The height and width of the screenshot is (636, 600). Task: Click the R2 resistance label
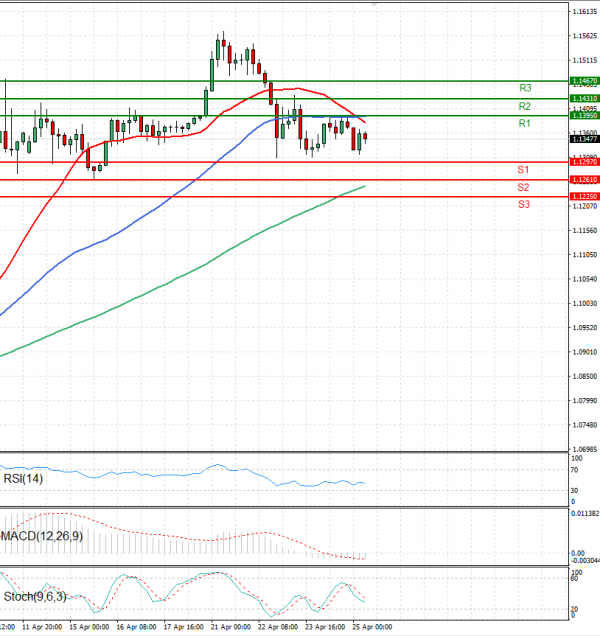click(x=525, y=106)
